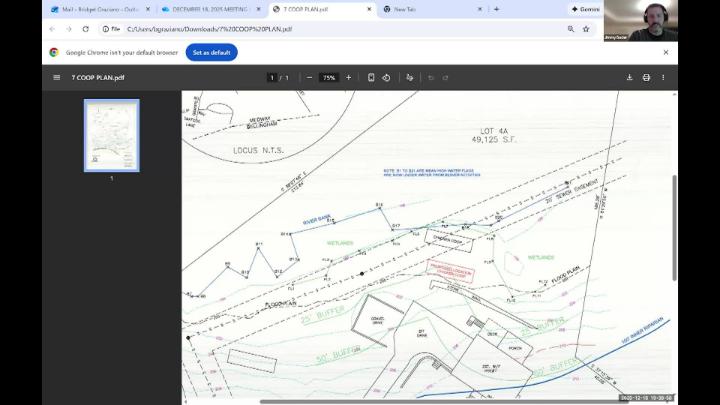The width and height of the screenshot is (720, 405).
Task: Select the annotation draw tool
Action: [409, 77]
